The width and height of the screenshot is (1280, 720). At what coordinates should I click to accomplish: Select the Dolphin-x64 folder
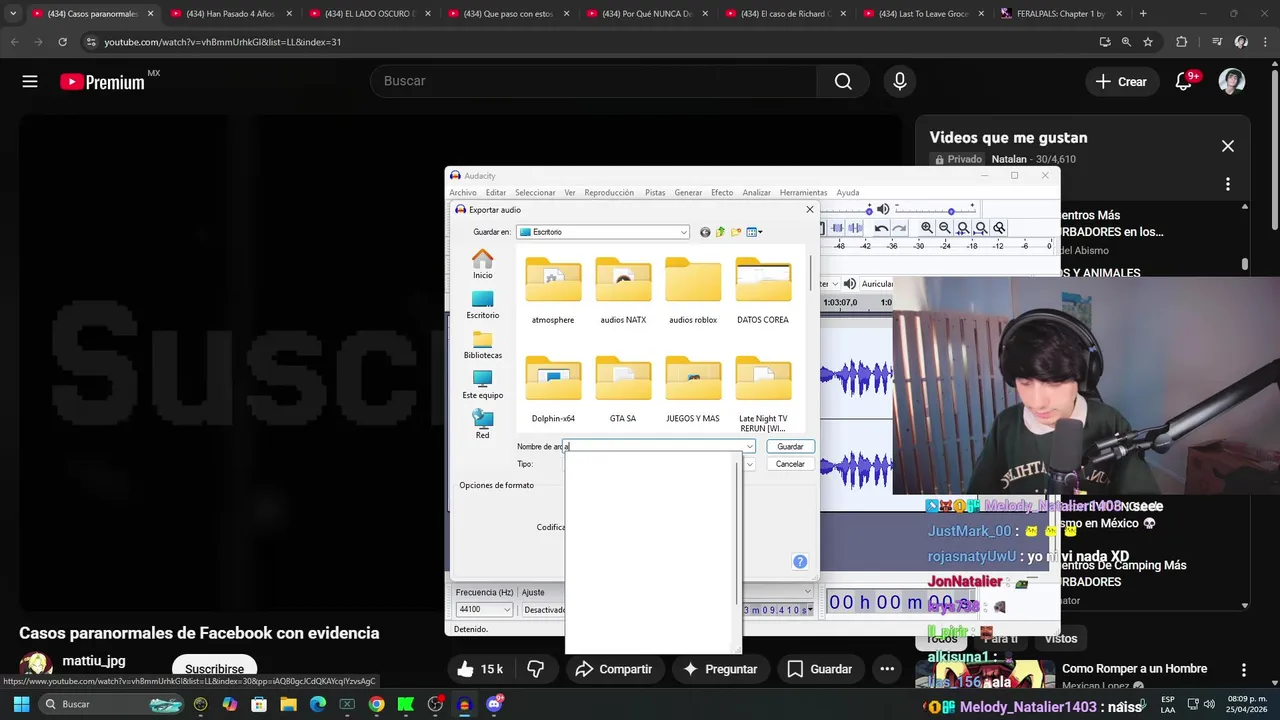tap(553, 389)
